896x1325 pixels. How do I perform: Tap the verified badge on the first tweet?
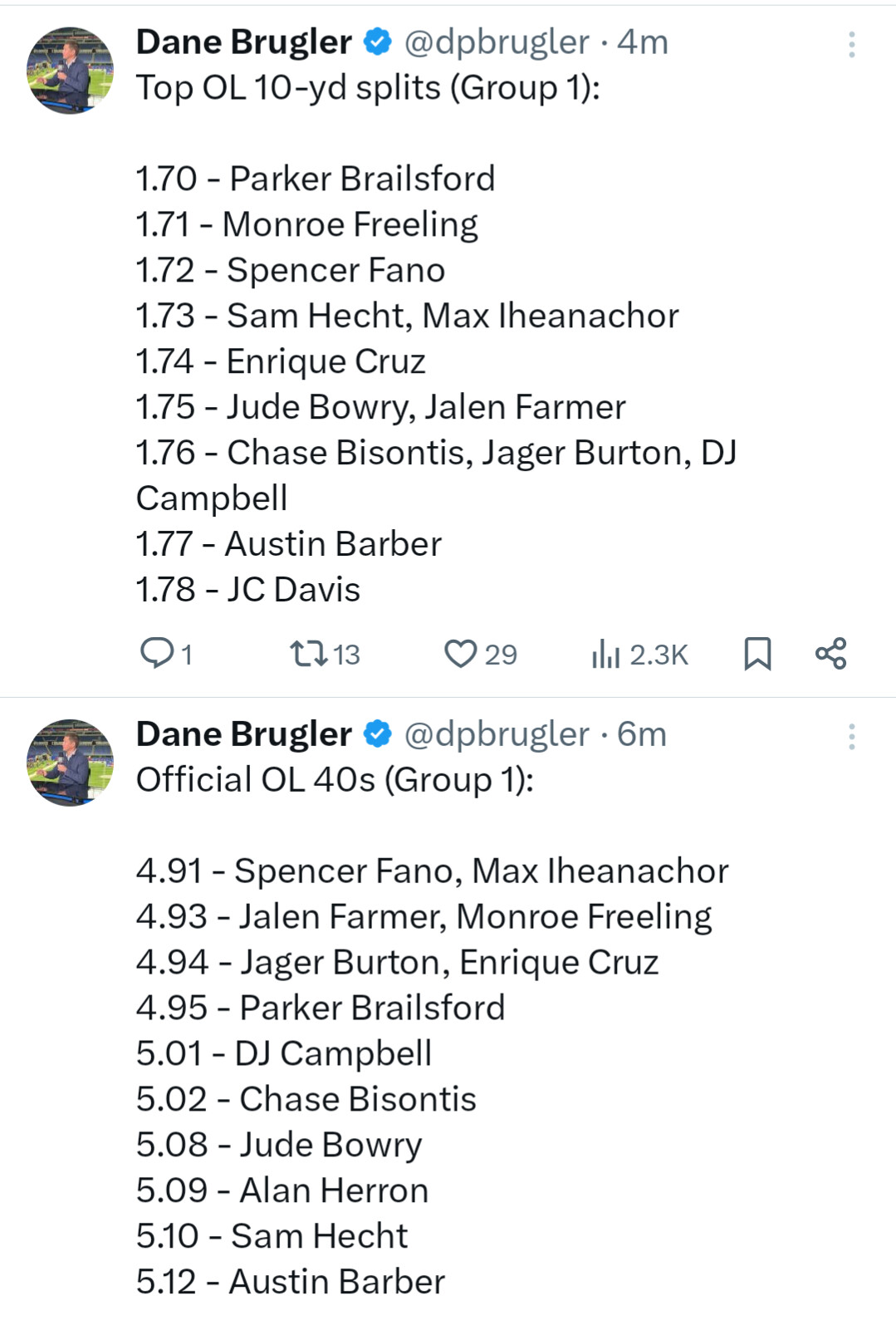[379, 42]
